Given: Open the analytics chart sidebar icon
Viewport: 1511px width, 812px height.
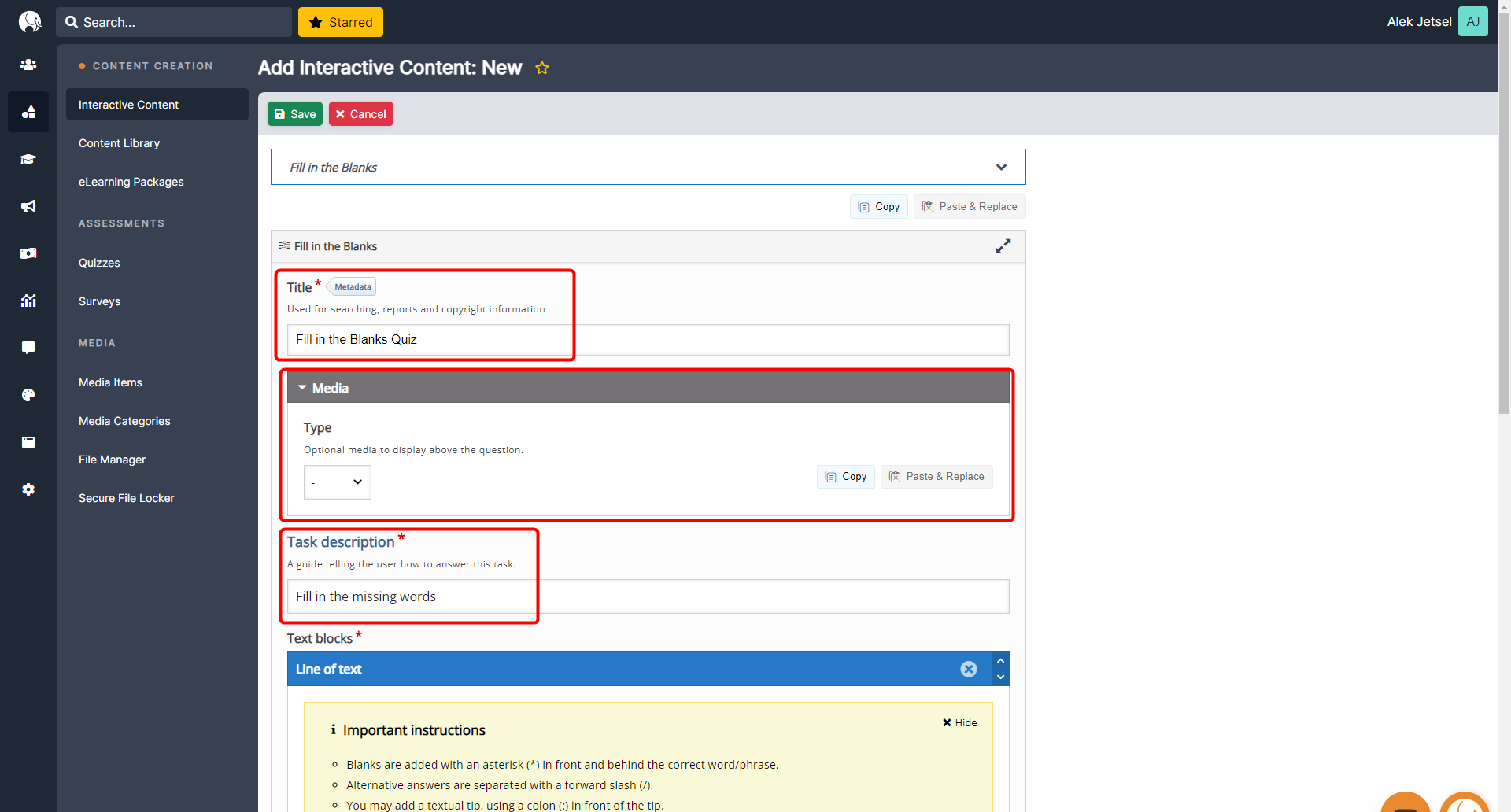Looking at the screenshot, I should tap(28, 301).
